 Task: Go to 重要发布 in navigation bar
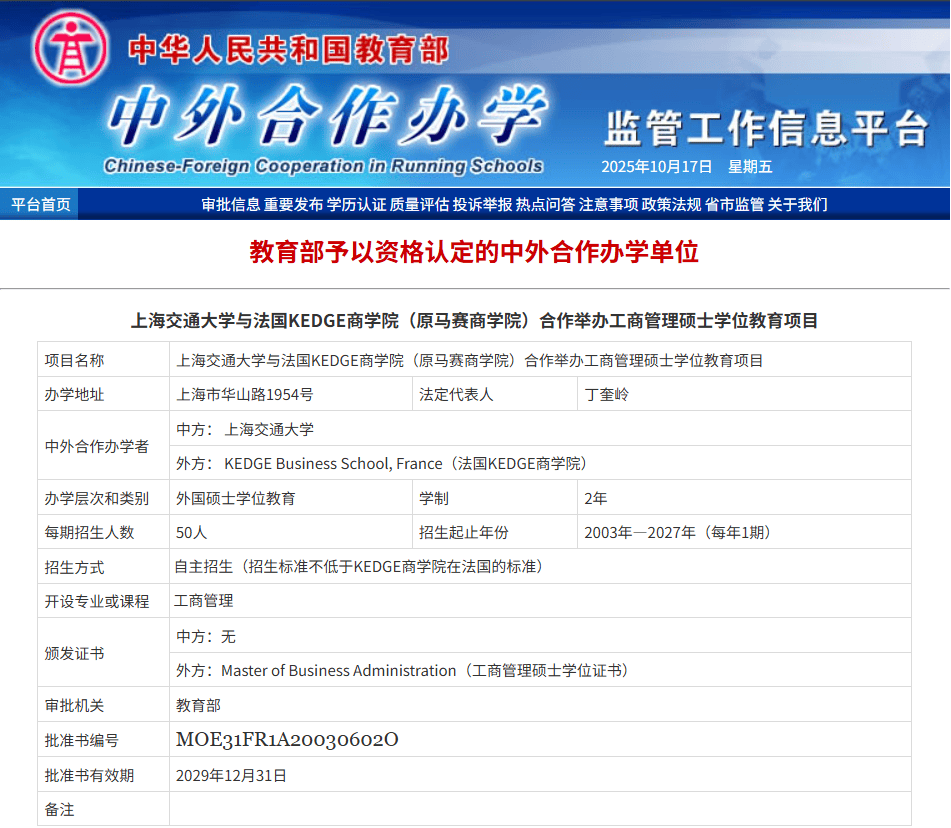pos(294,204)
